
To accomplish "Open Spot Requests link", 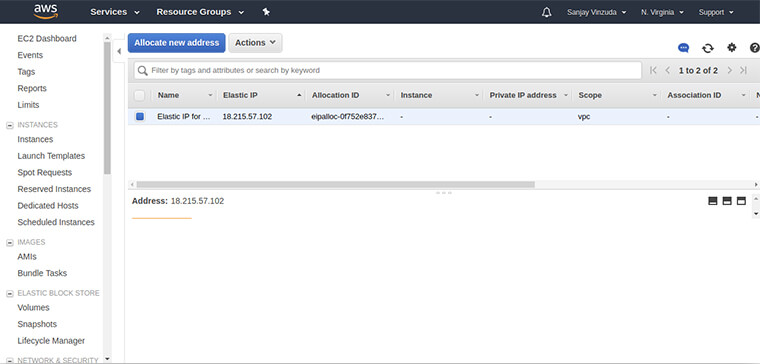I will (x=45, y=173).
